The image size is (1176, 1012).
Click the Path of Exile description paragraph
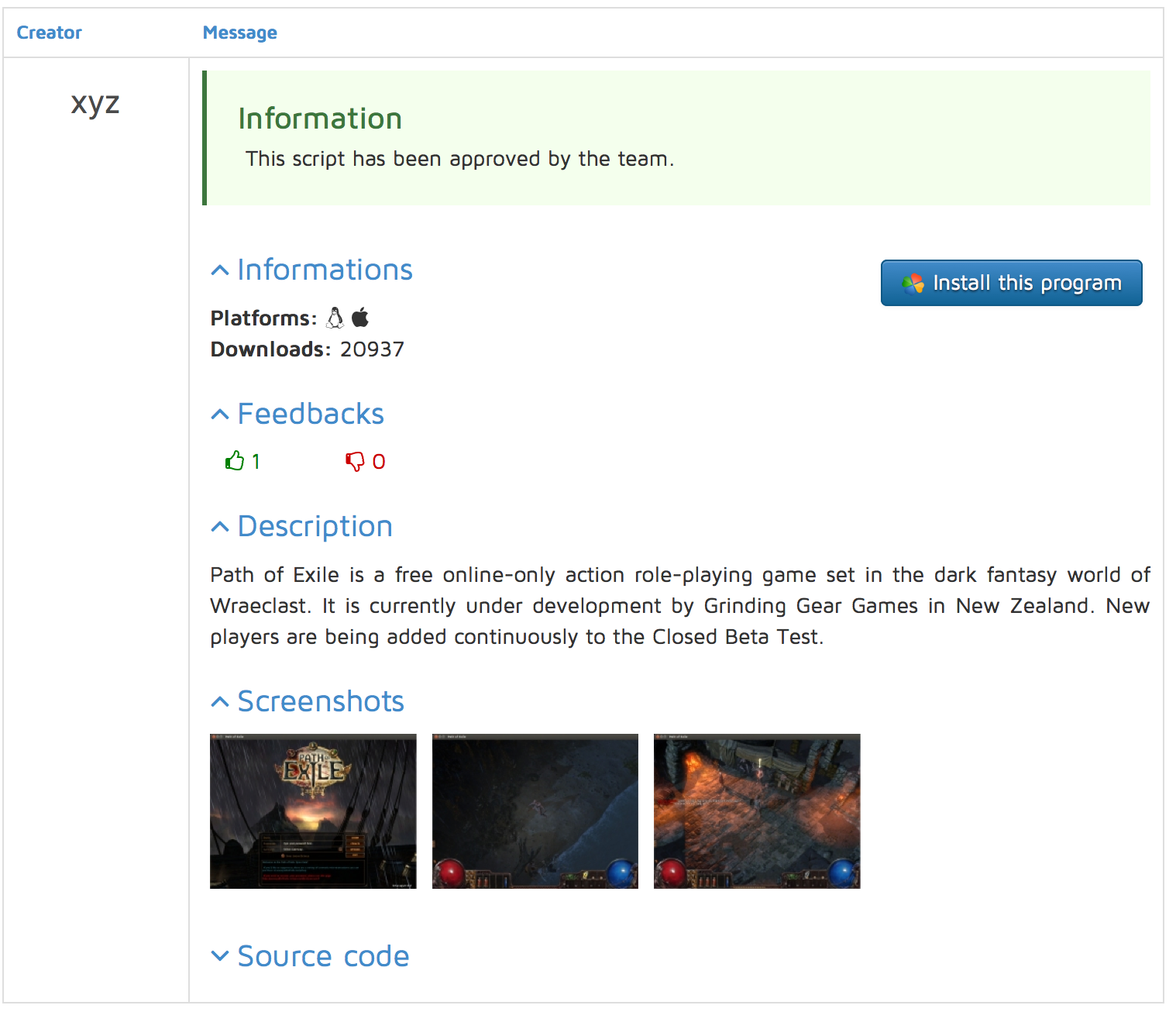[x=679, y=606]
